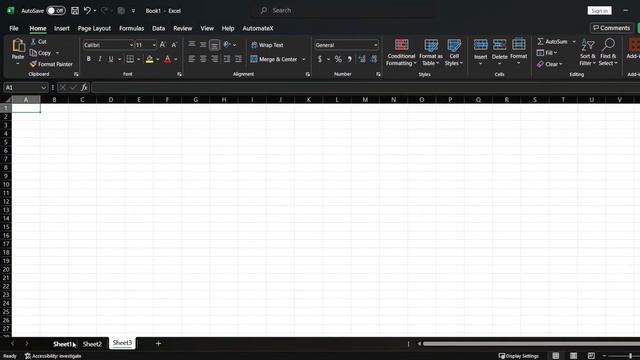Open the Format cells menu
Screen dimensions: 640x360
pos(518,52)
